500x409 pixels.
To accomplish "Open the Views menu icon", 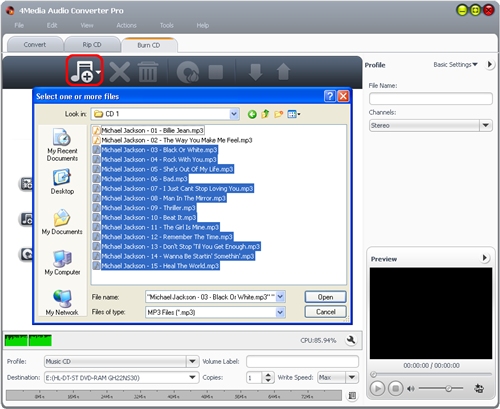I will [293, 114].
